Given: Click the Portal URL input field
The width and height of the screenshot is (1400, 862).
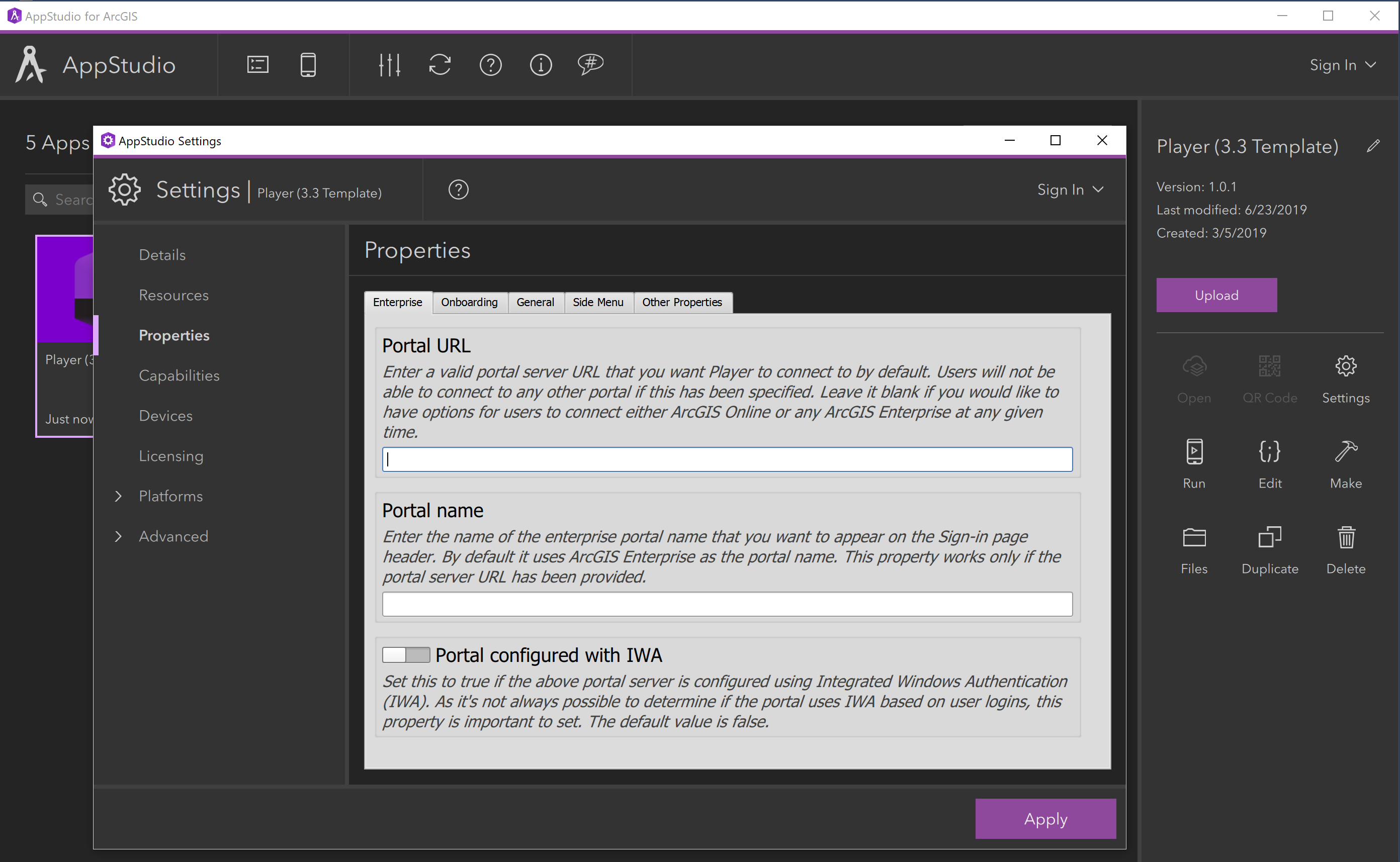Looking at the screenshot, I should 726,458.
